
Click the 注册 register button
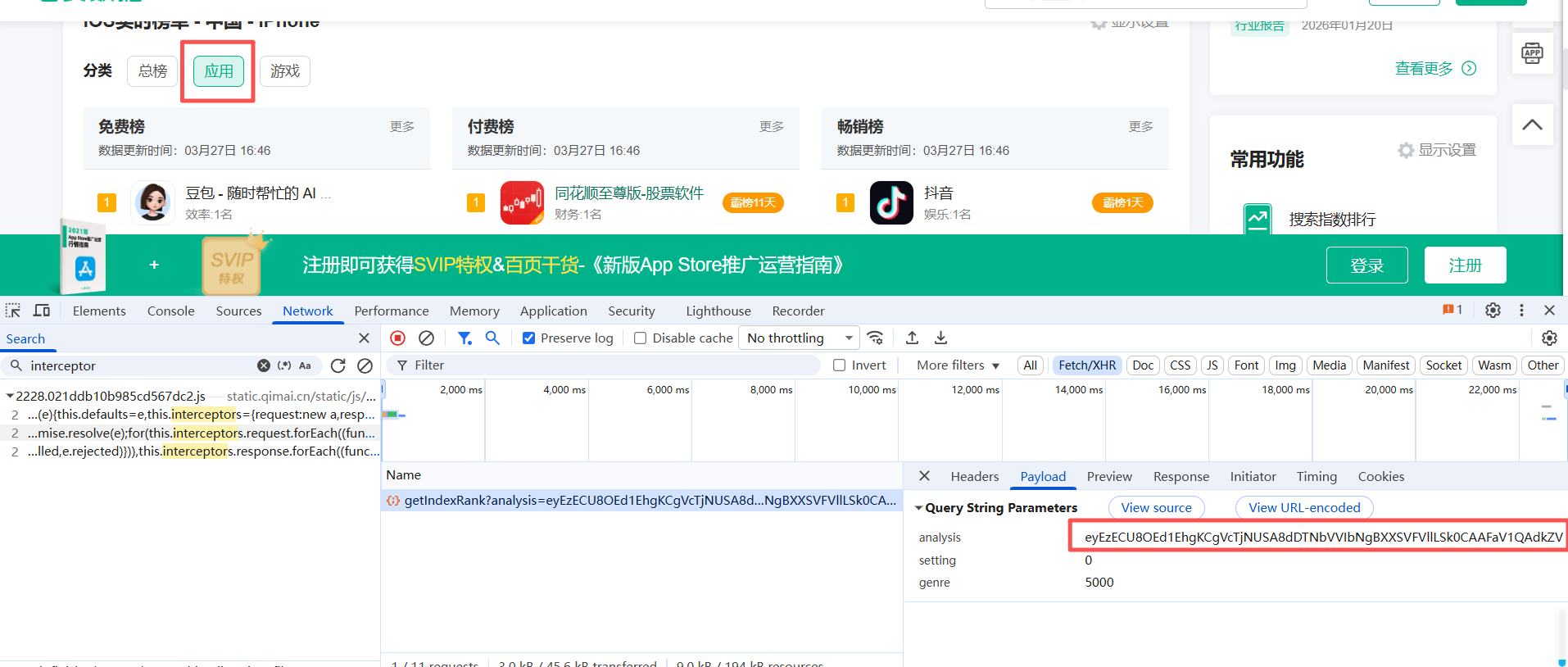pos(1465,265)
